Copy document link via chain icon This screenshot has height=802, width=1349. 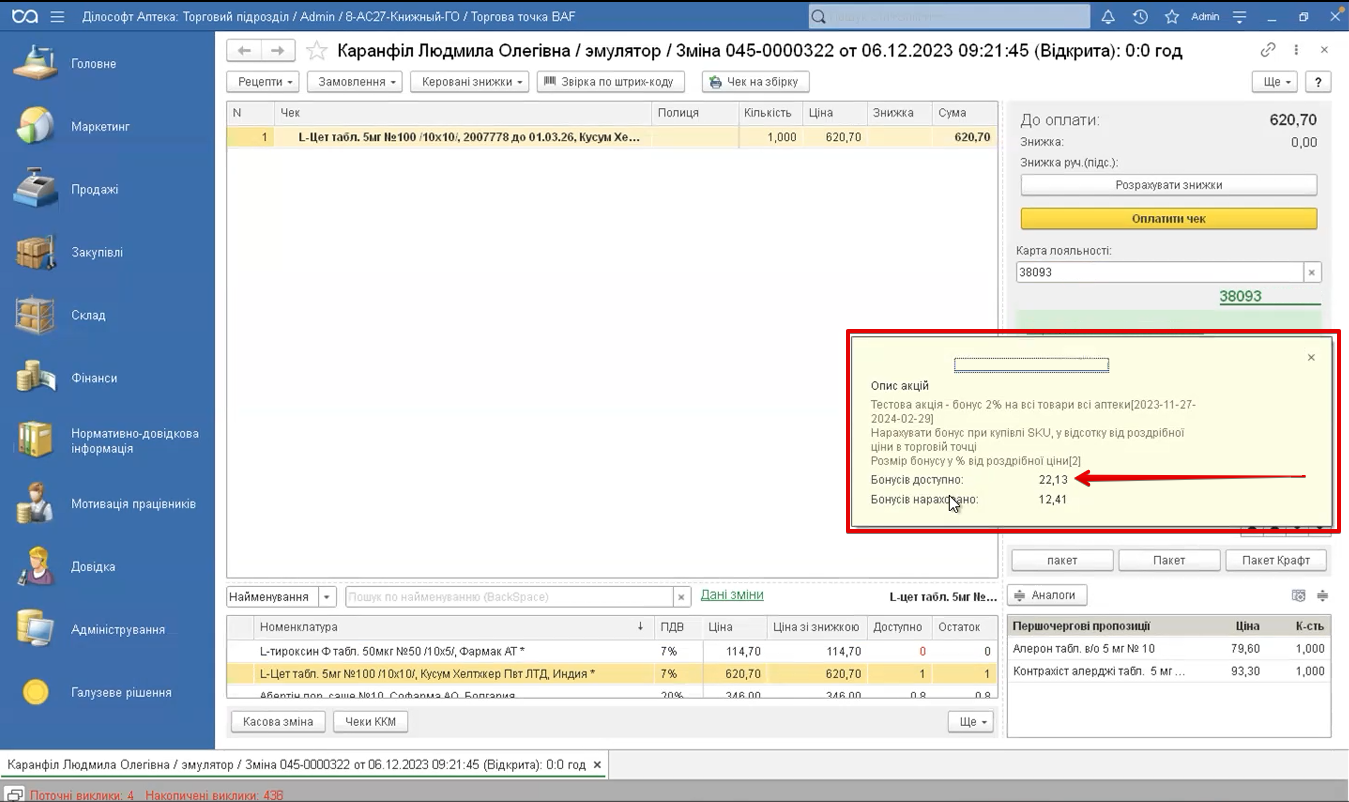tap(1267, 50)
